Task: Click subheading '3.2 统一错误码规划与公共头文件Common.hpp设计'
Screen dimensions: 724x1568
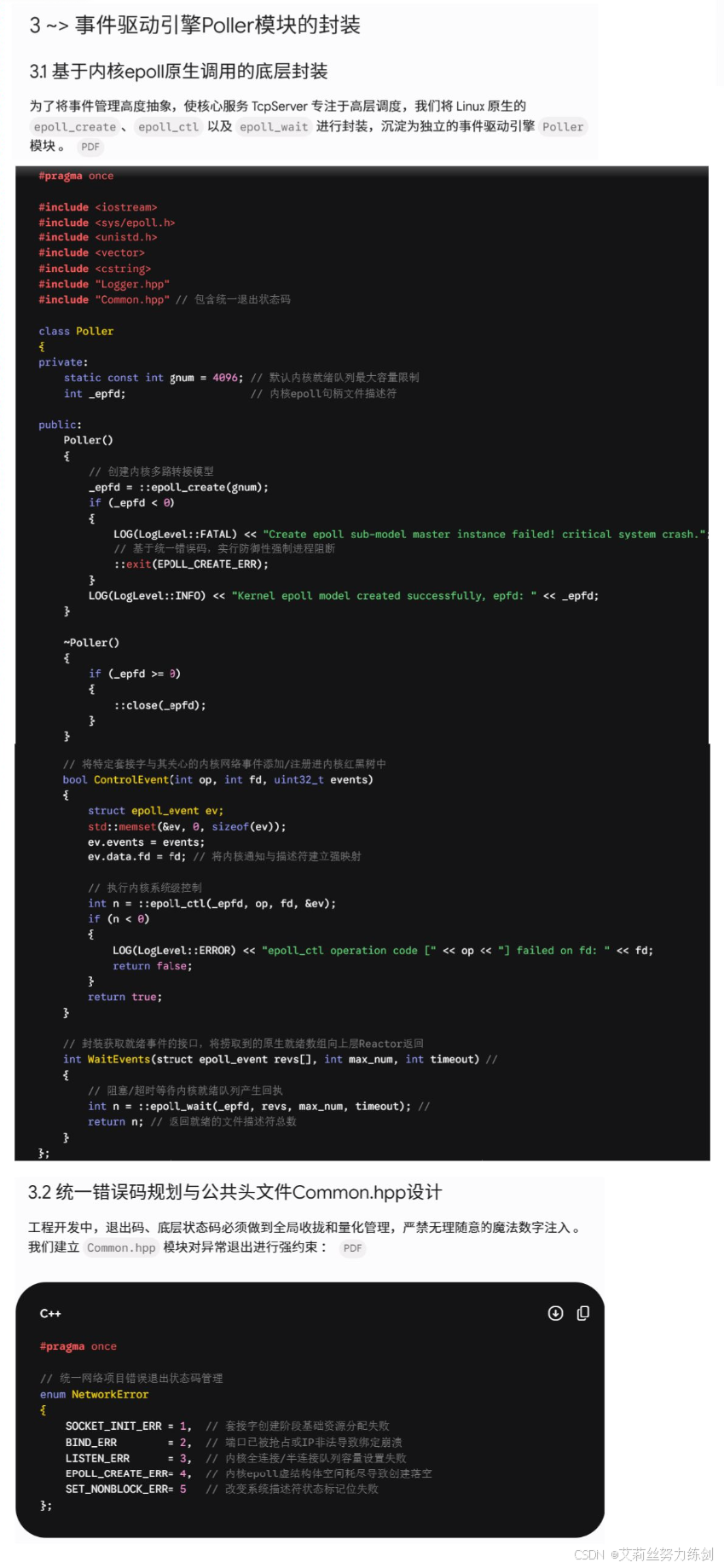Action: 235,1192
